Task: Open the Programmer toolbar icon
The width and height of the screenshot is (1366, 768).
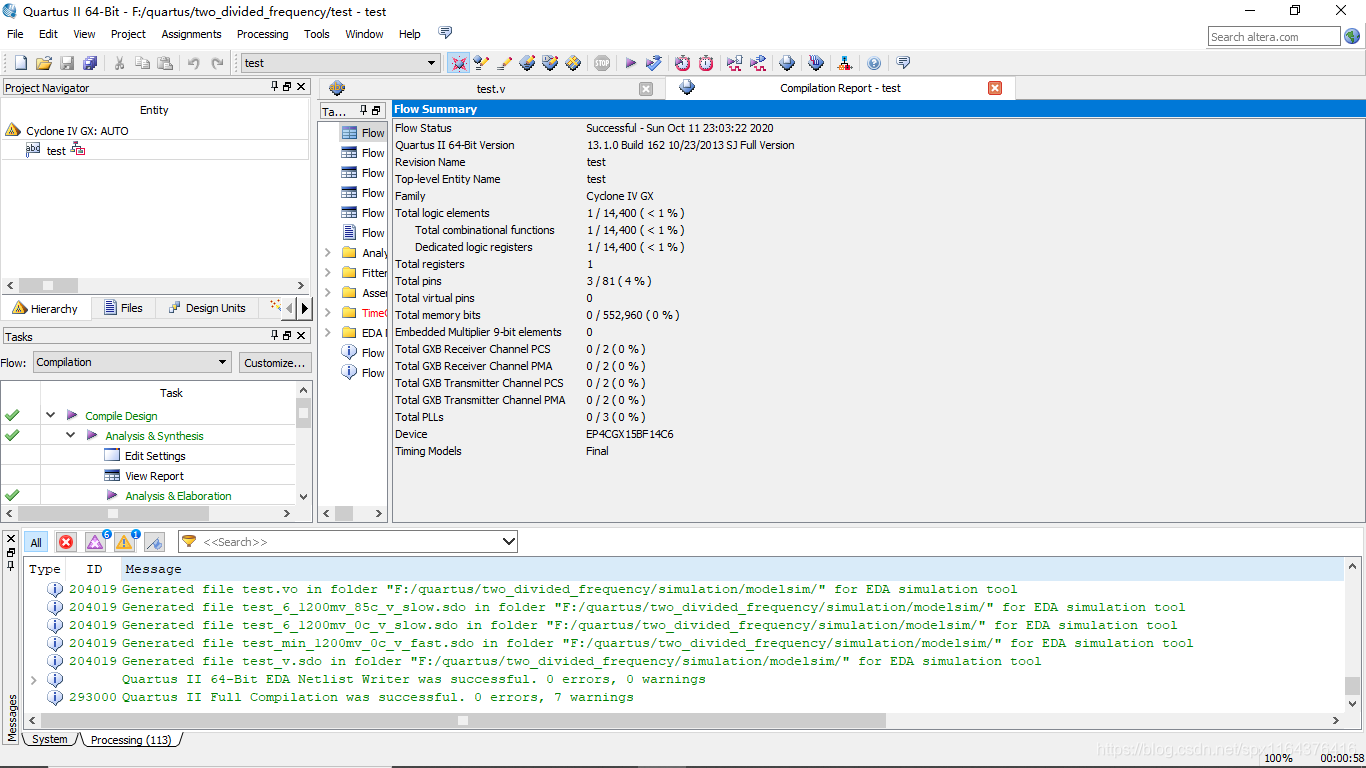Action: point(816,63)
